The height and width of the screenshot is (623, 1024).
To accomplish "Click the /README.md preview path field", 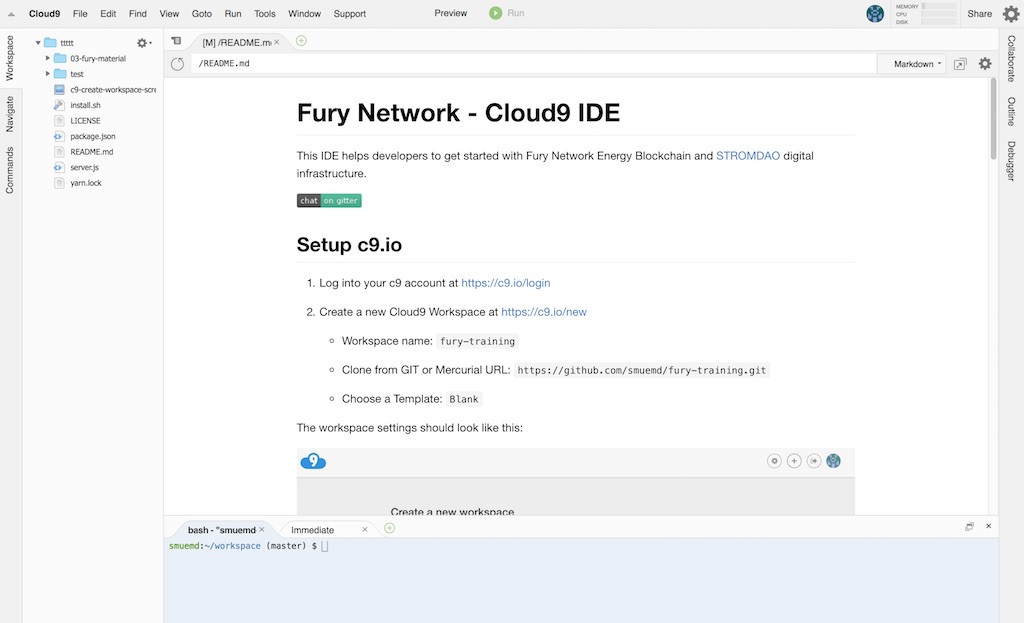I will [x=533, y=63].
